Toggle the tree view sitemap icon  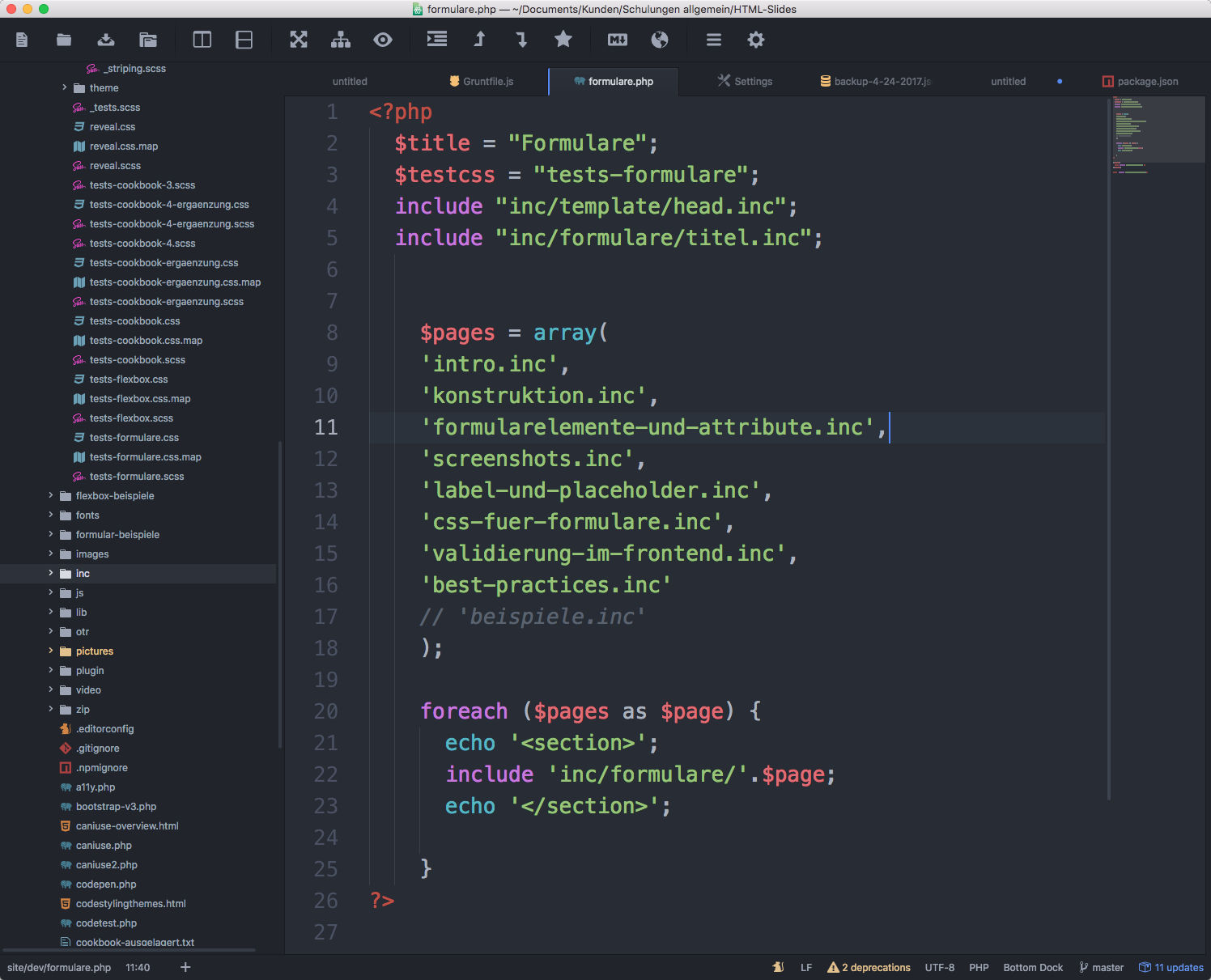pos(341,40)
